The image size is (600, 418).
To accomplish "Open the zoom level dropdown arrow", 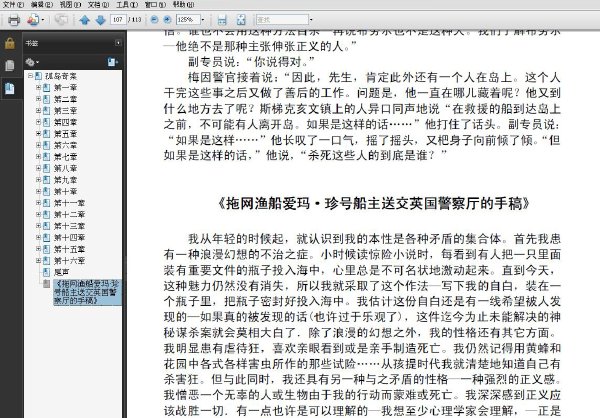I will pos(203,20).
